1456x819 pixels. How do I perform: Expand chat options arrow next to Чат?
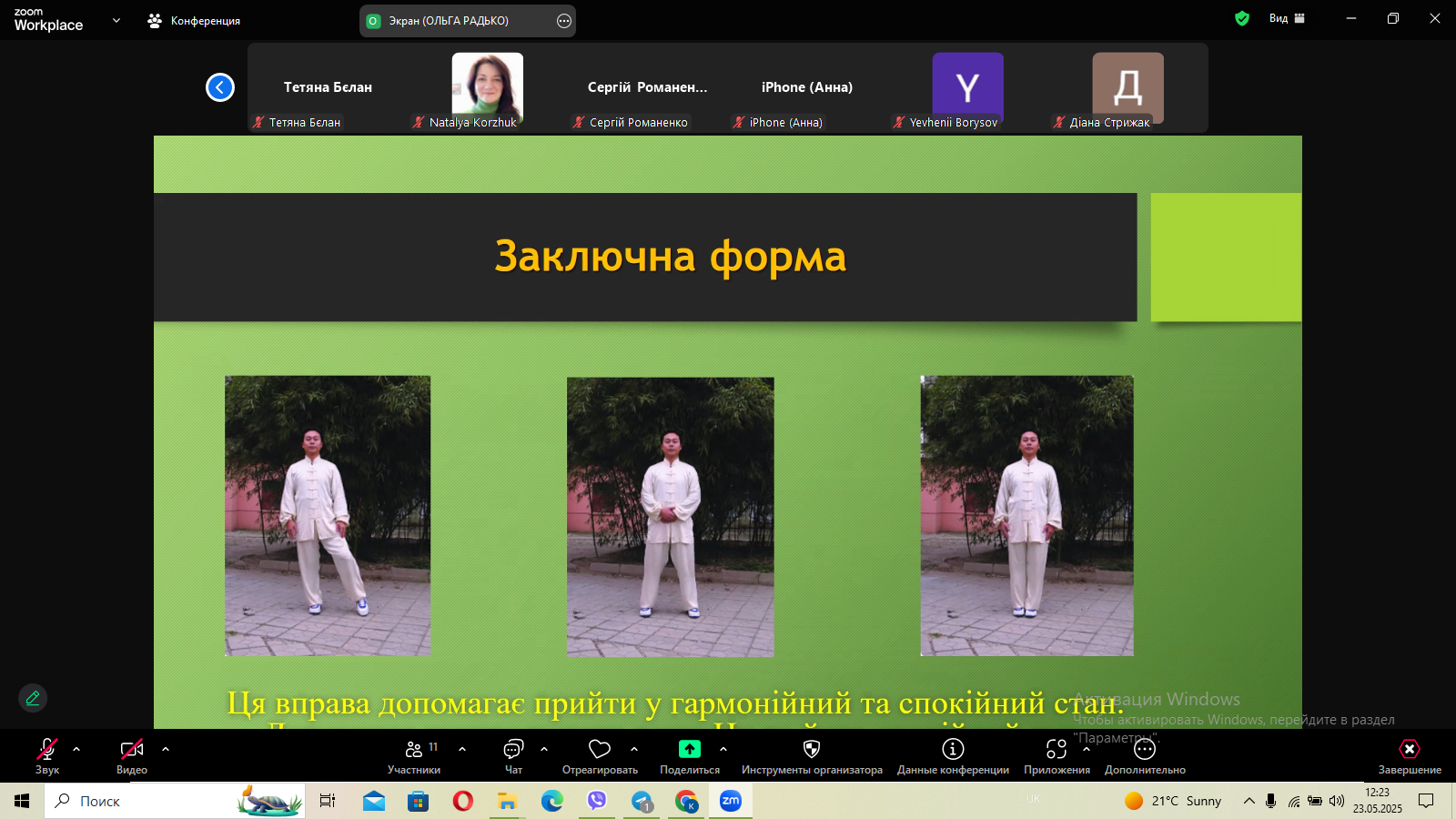pos(544,749)
